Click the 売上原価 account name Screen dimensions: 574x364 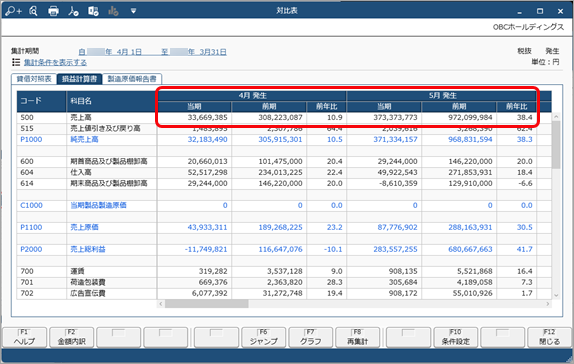(84, 227)
